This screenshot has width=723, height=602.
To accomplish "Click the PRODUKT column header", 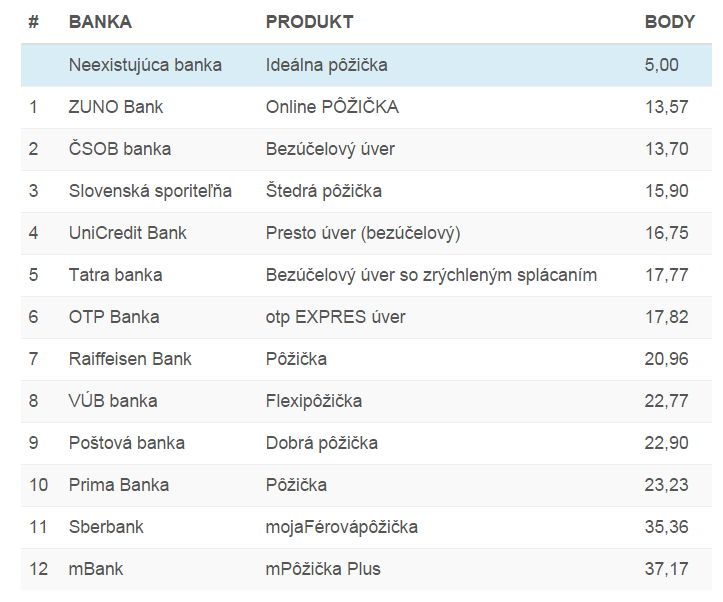I will click(309, 22).
